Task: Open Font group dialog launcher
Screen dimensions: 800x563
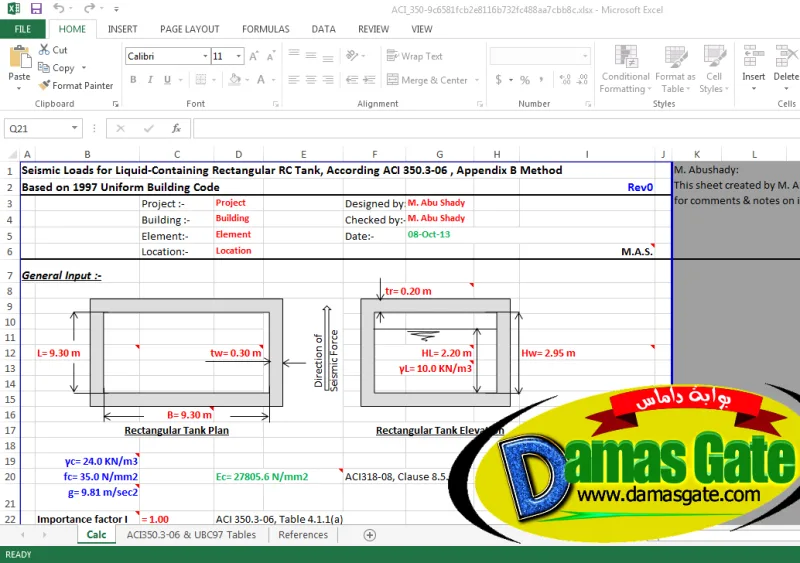Action: click(x=276, y=104)
